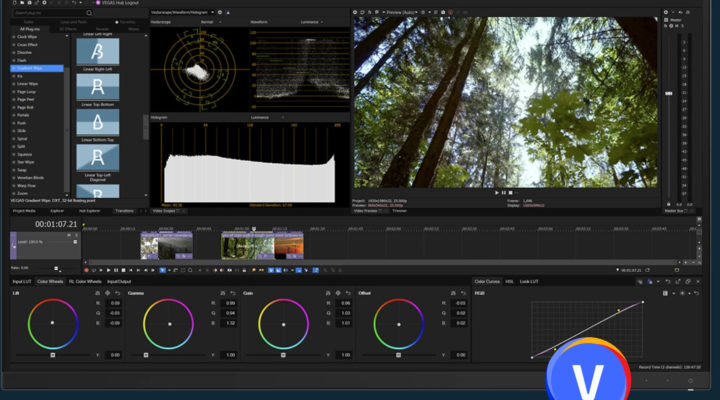Open the Waveform Luminance dropdown
This screenshot has width=720, height=400.
pyautogui.click(x=312, y=22)
